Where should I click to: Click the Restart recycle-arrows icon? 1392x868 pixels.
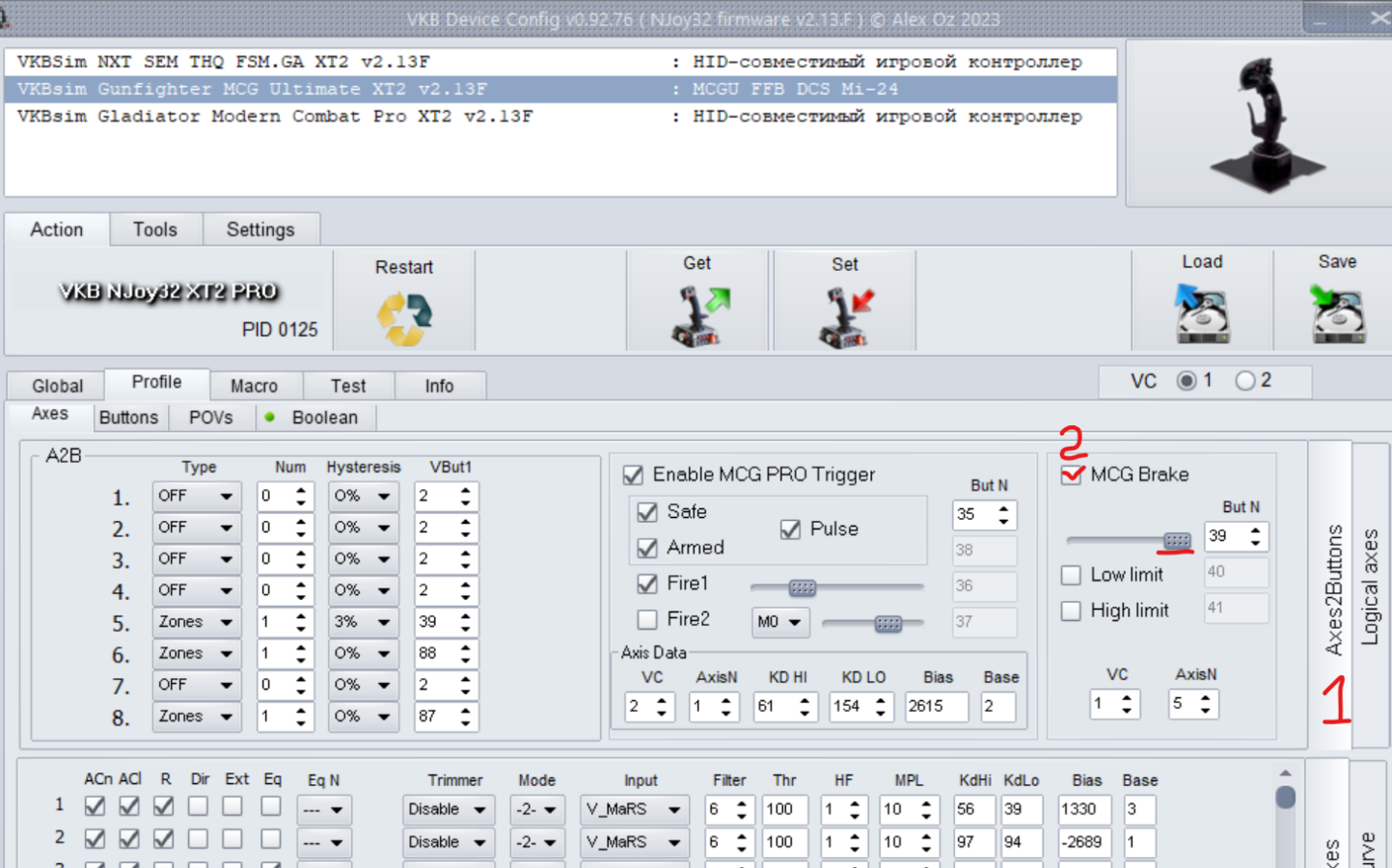click(x=404, y=317)
